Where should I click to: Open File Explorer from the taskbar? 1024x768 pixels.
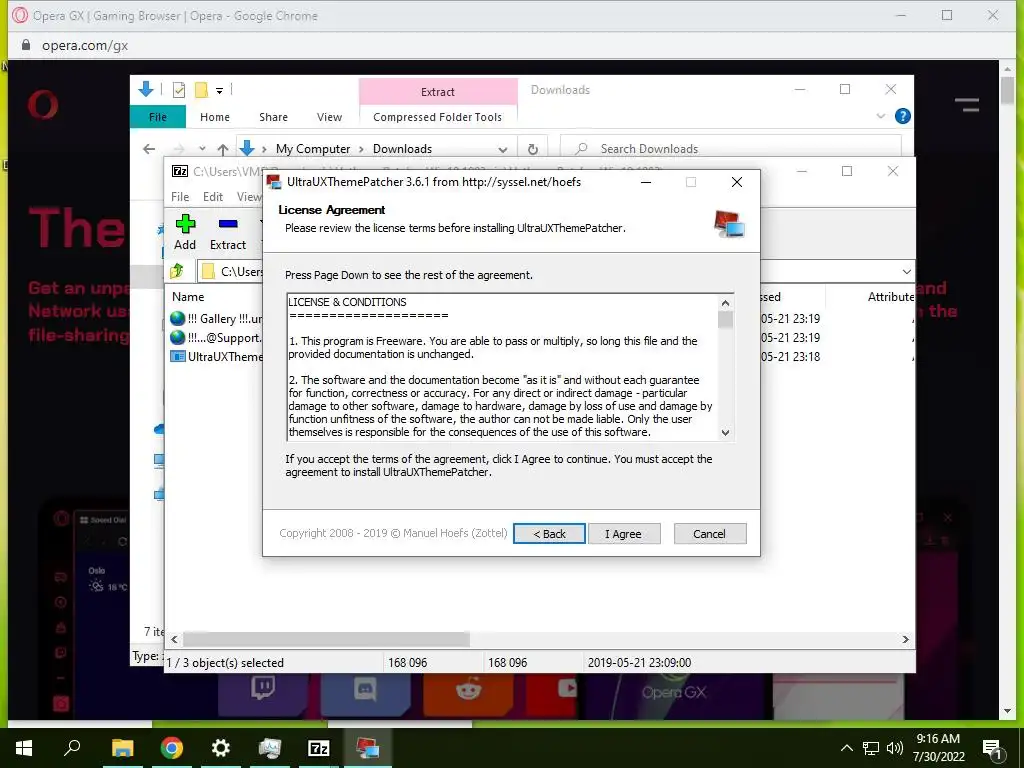(x=122, y=748)
